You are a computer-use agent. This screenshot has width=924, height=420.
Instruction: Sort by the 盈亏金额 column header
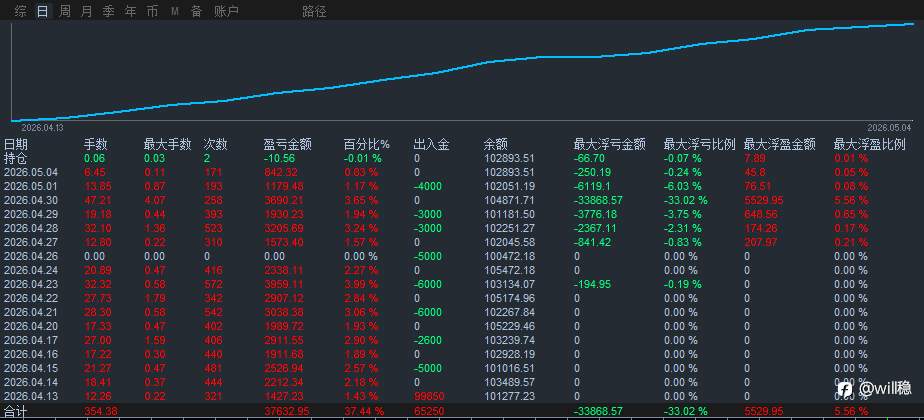tap(288, 144)
